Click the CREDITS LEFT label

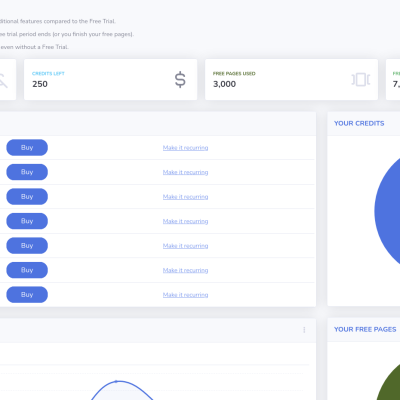coord(48,73)
